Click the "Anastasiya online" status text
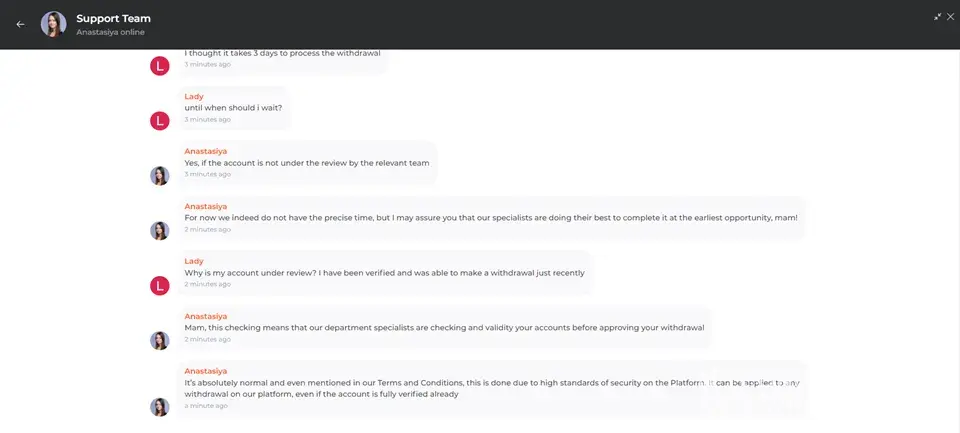 click(110, 32)
